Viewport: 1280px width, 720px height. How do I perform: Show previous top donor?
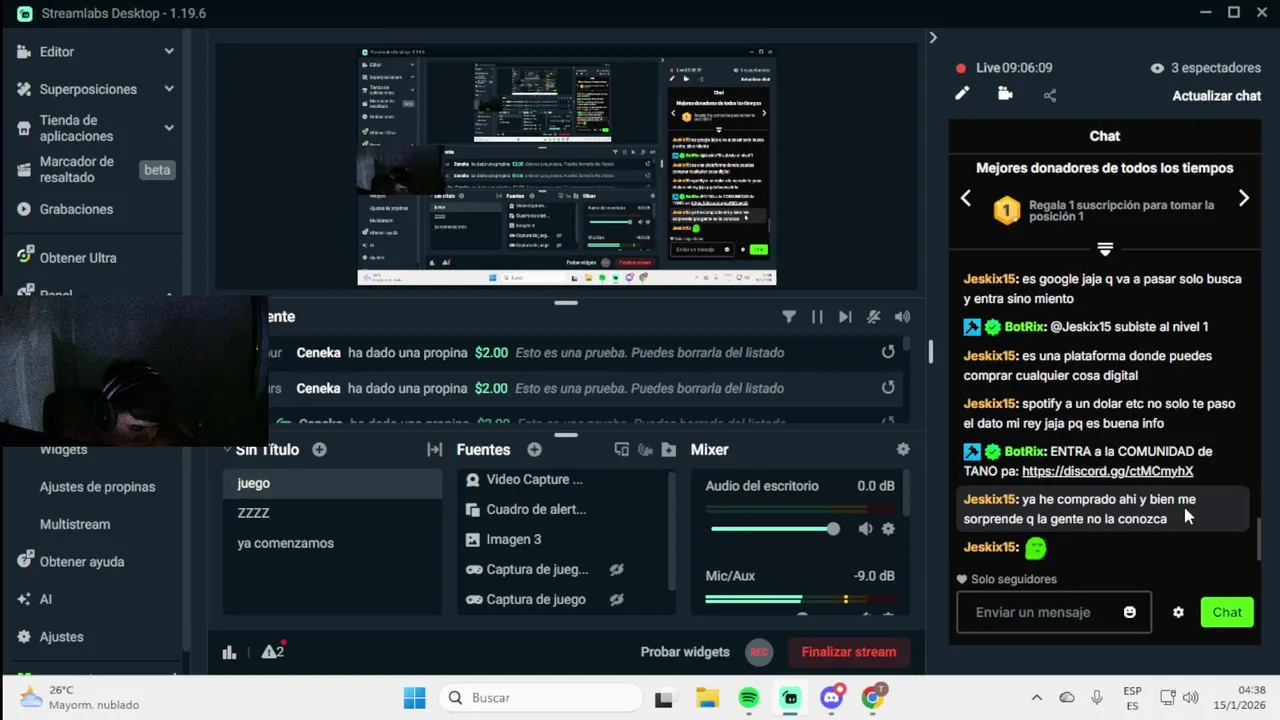pos(965,198)
